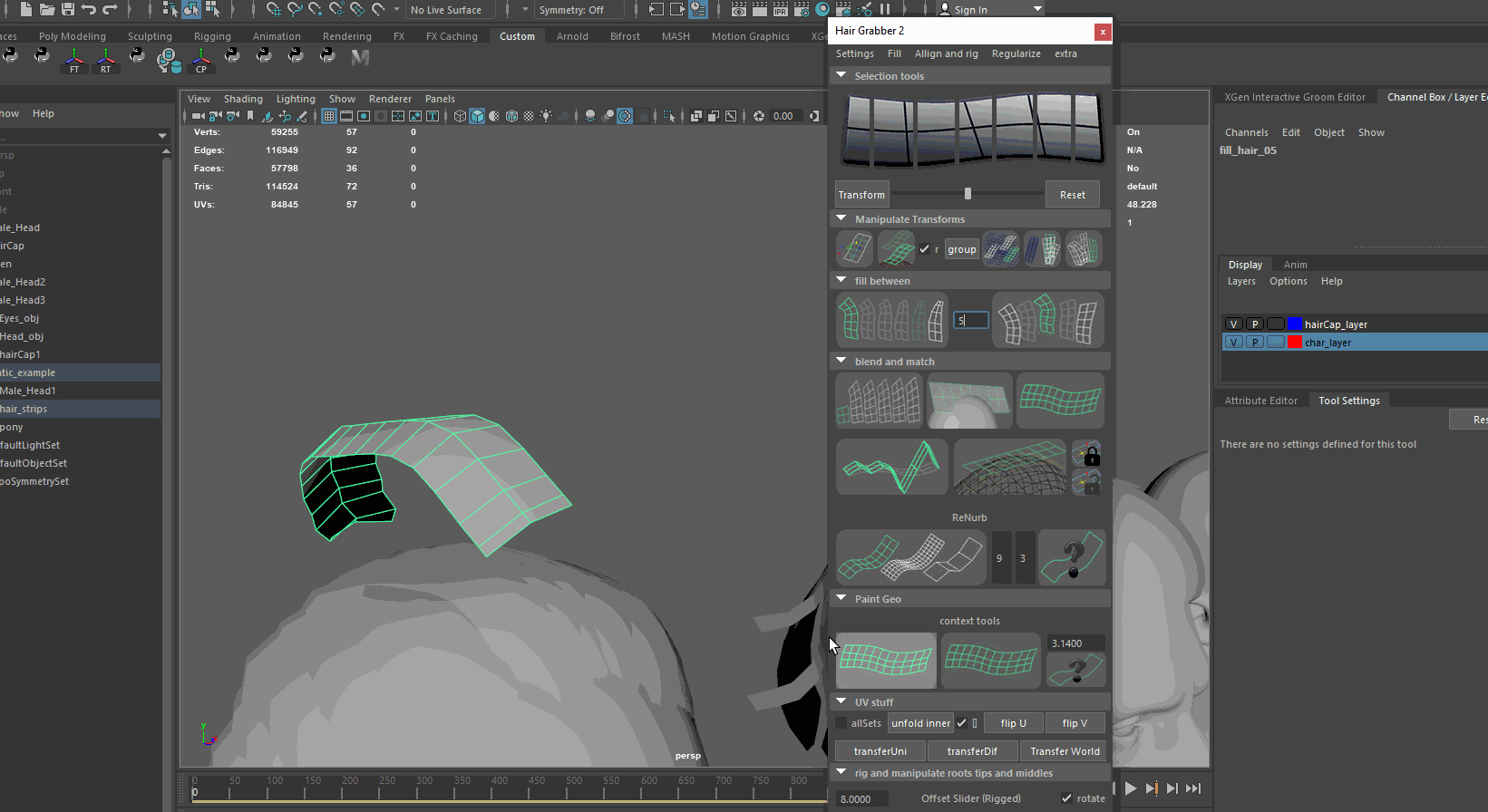Click the FT shelf icon
Viewport: 1488px width, 812px height.
[x=74, y=60]
